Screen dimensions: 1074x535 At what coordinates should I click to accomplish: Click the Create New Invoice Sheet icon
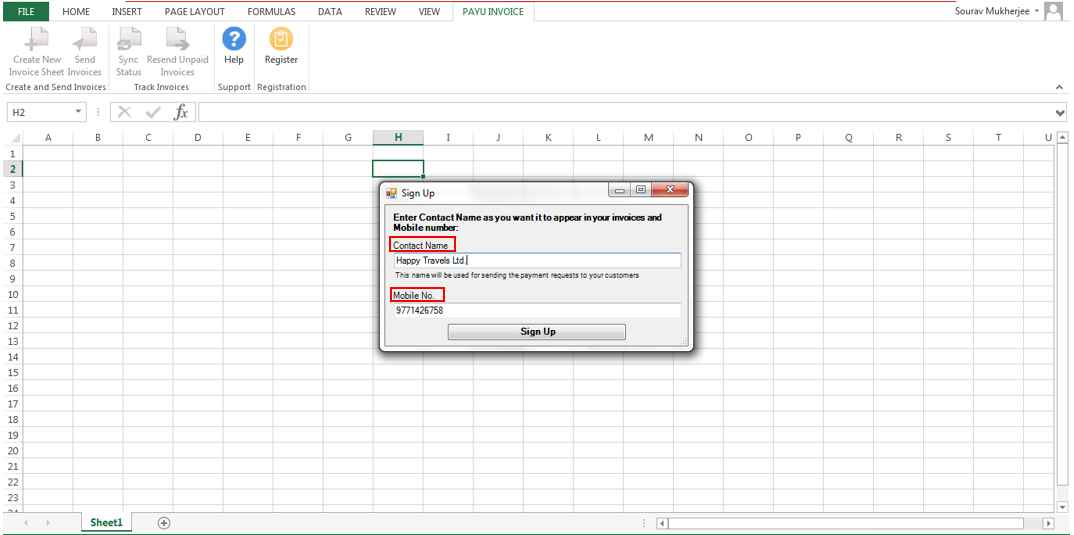point(36,39)
